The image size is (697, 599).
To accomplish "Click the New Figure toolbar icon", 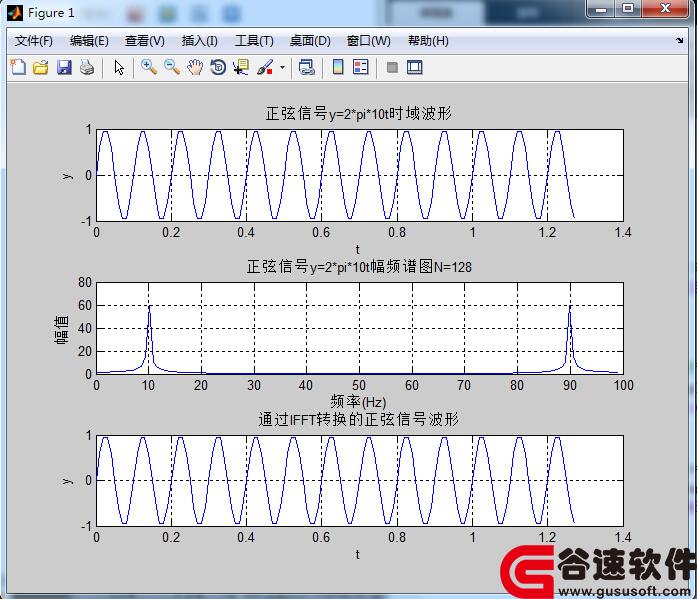I will pyautogui.click(x=18, y=68).
